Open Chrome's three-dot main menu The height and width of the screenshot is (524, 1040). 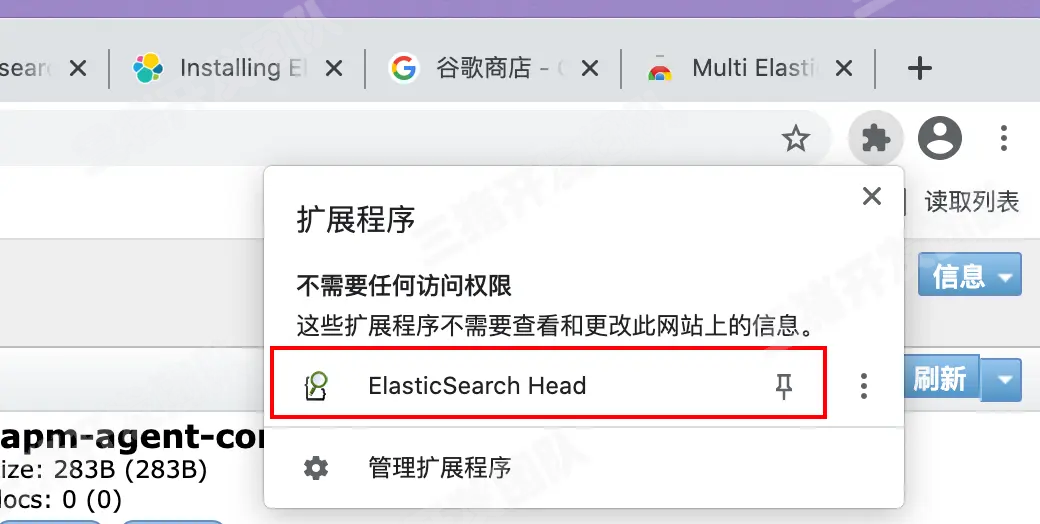coord(1004,138)
